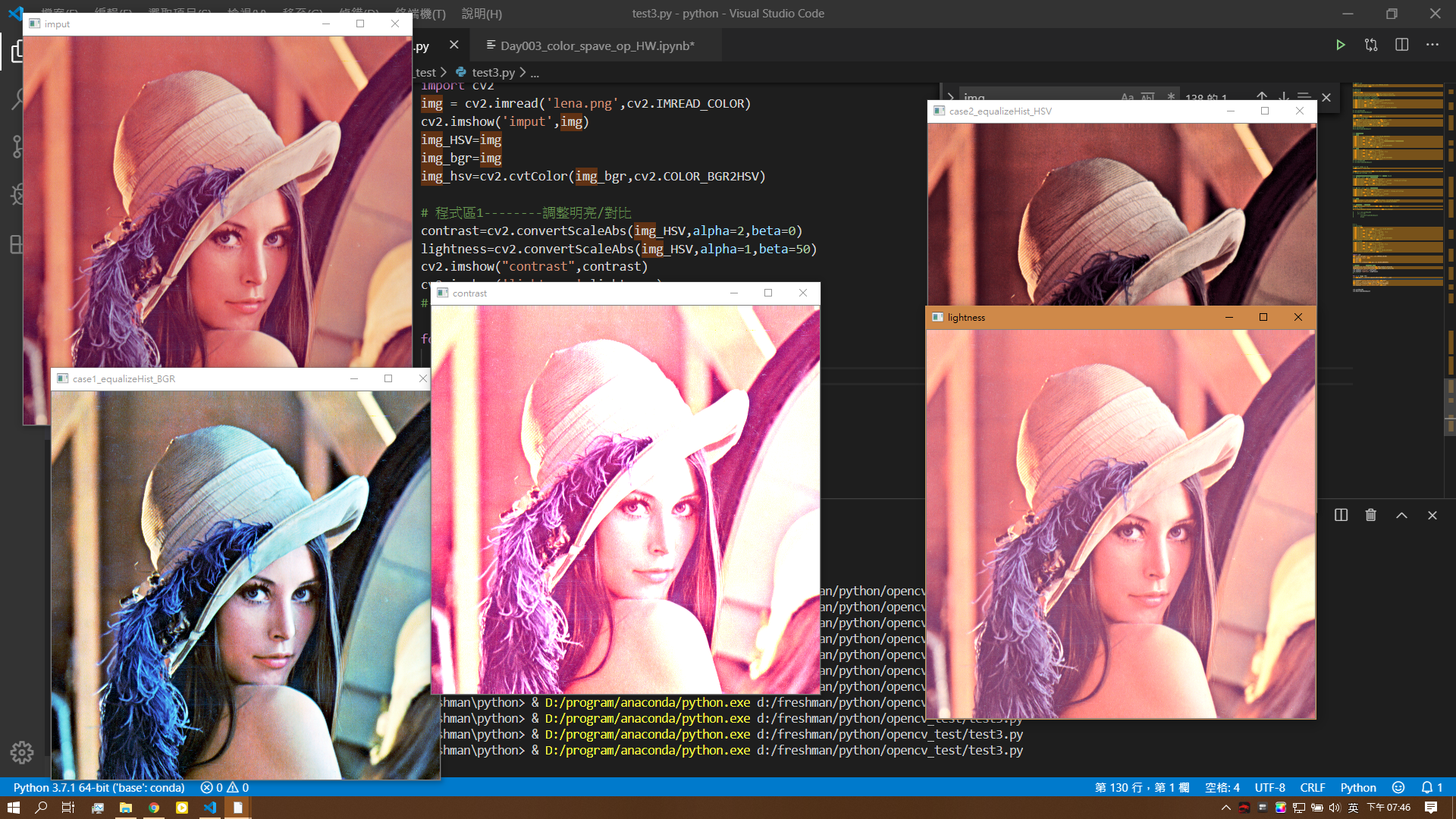This screenshot has height=819, width=1456.
Task: Split the terminal panel
Action: point(1341,515)
